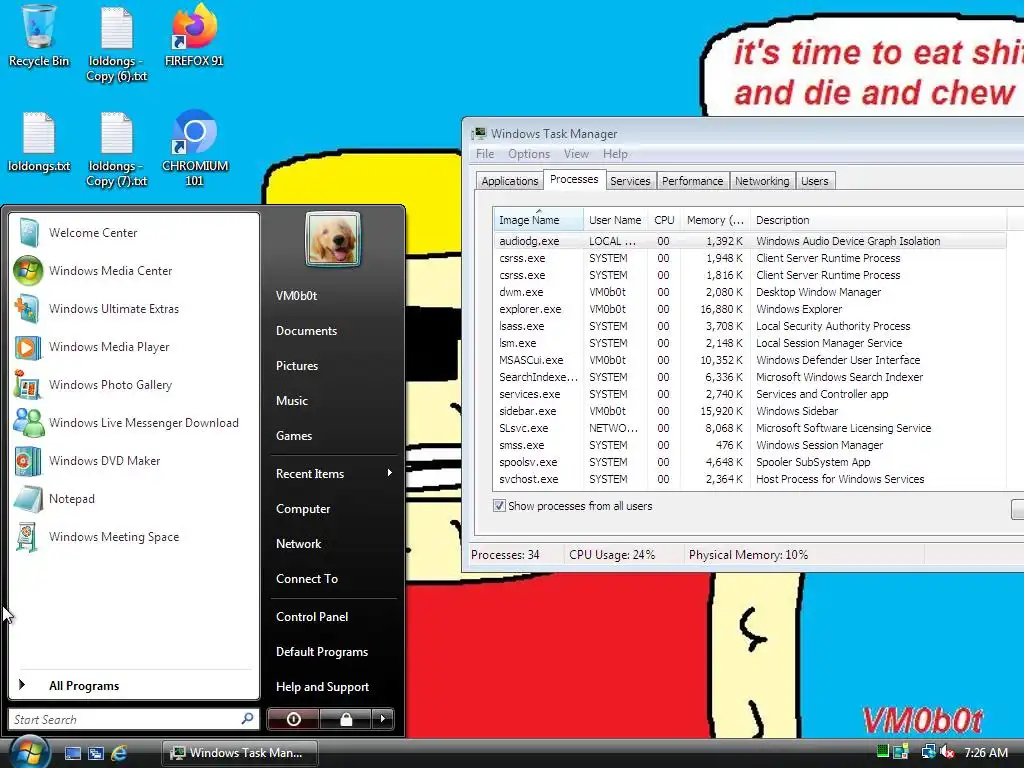1024x768 pixels.
Task: Open Internet Explorer quick launch icon
Action: pyautogui.click(x=119, y=753)
